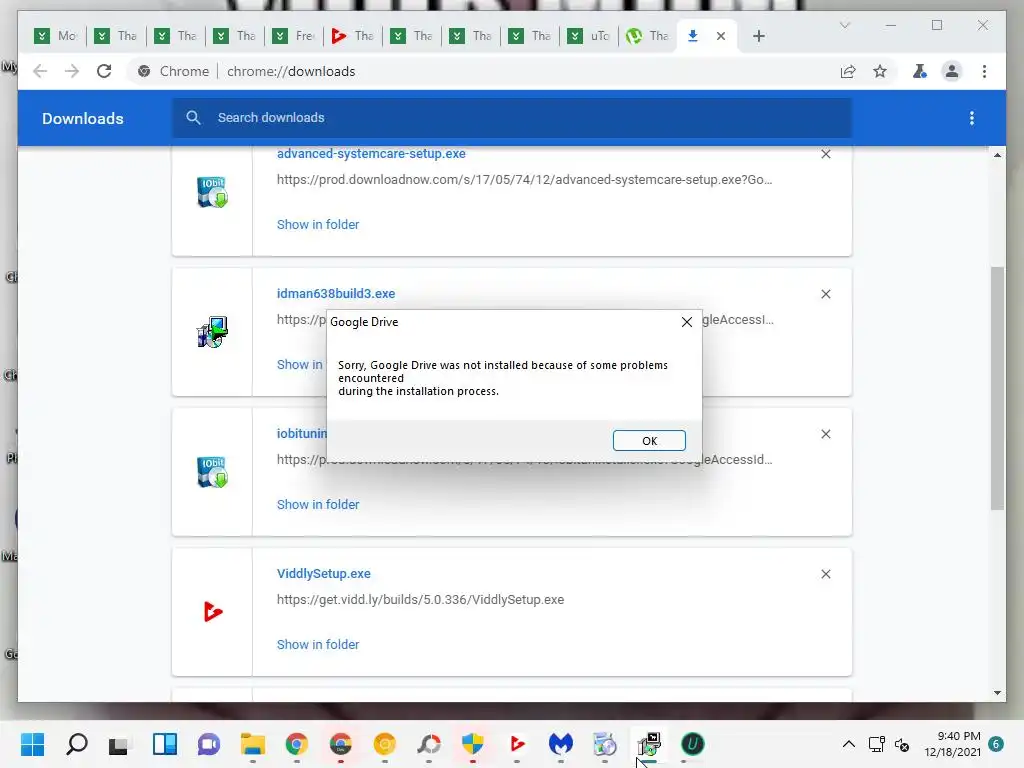Open network status tray icon

pos(876,744)
